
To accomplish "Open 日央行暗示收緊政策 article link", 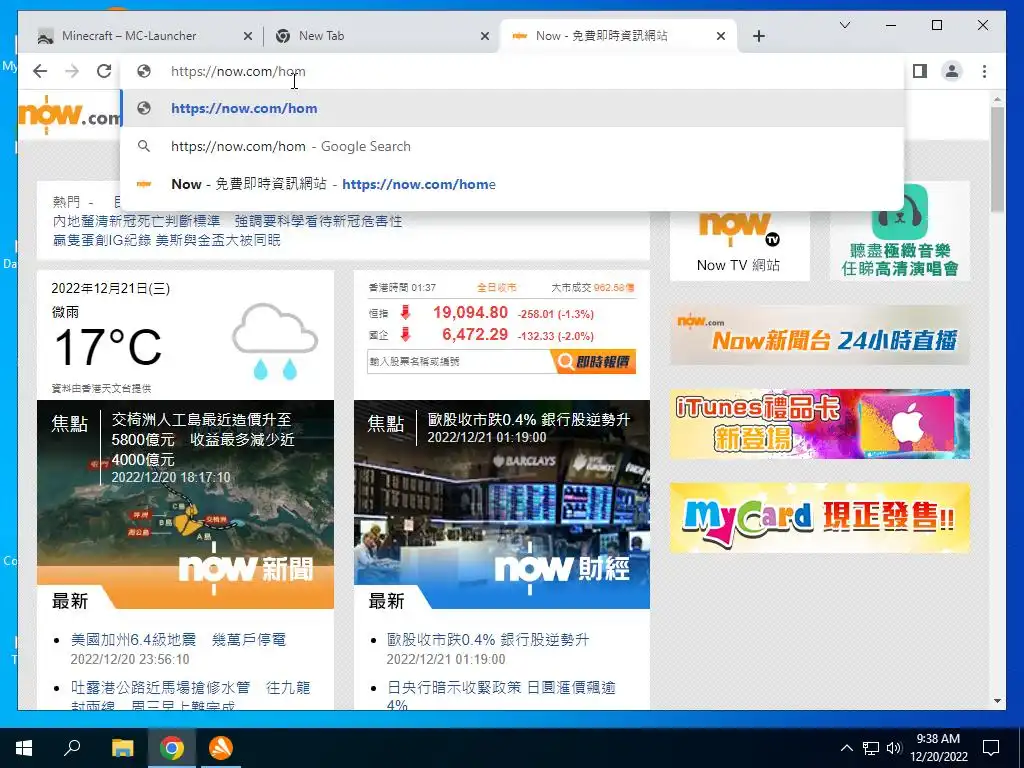I will [501, 696].
